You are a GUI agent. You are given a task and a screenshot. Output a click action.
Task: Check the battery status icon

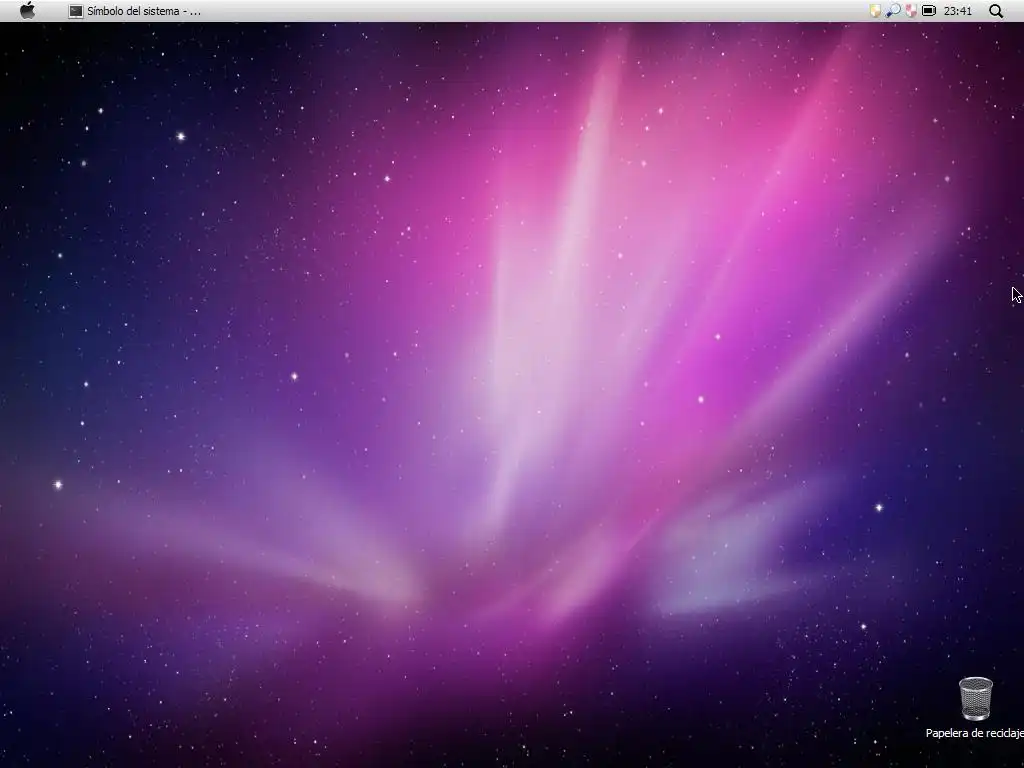pyautogui.click(x=929, y=10)
